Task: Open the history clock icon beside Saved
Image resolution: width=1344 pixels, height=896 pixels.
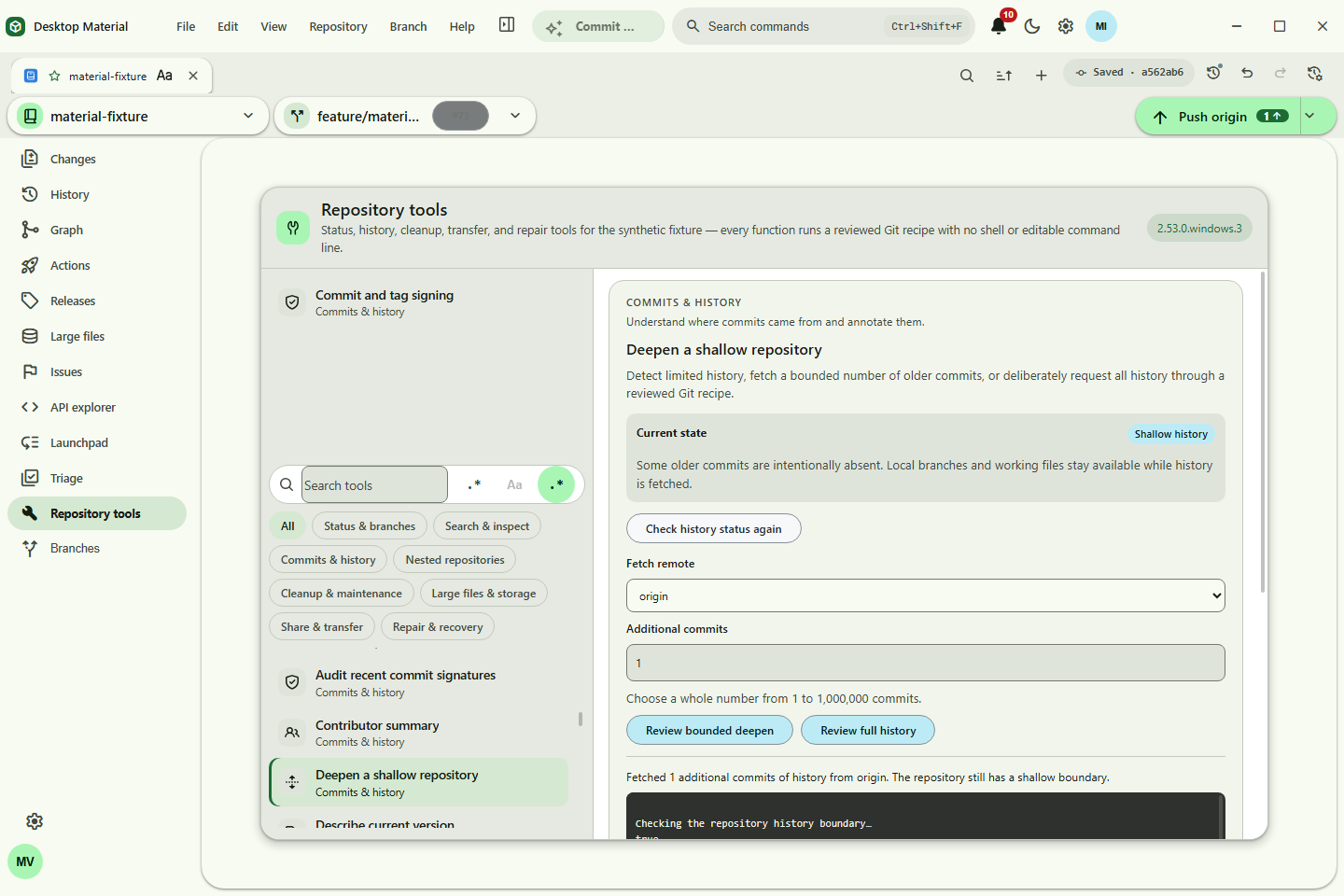Action: tap(1213, 72)
